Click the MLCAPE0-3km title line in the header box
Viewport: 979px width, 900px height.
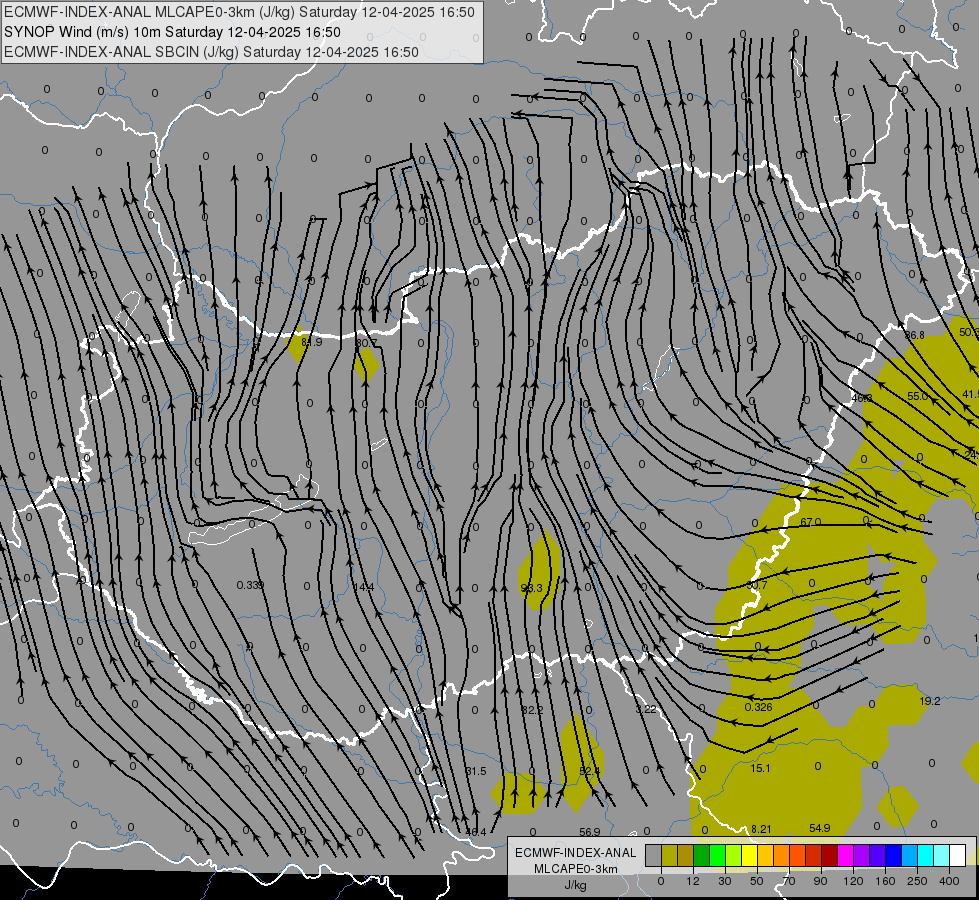[x=239, y=12]
